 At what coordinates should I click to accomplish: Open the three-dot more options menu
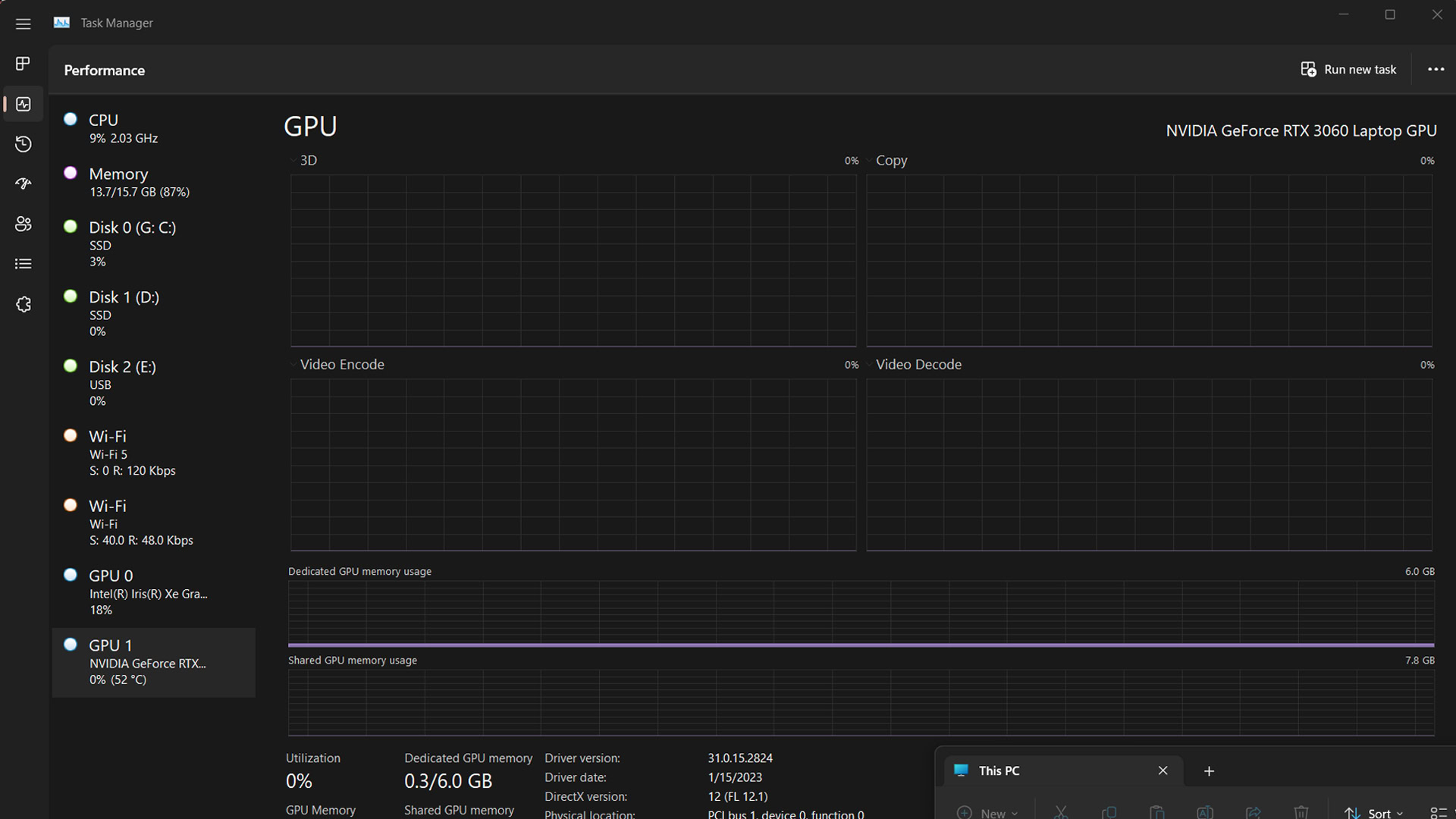click(x=1436, y=69)
